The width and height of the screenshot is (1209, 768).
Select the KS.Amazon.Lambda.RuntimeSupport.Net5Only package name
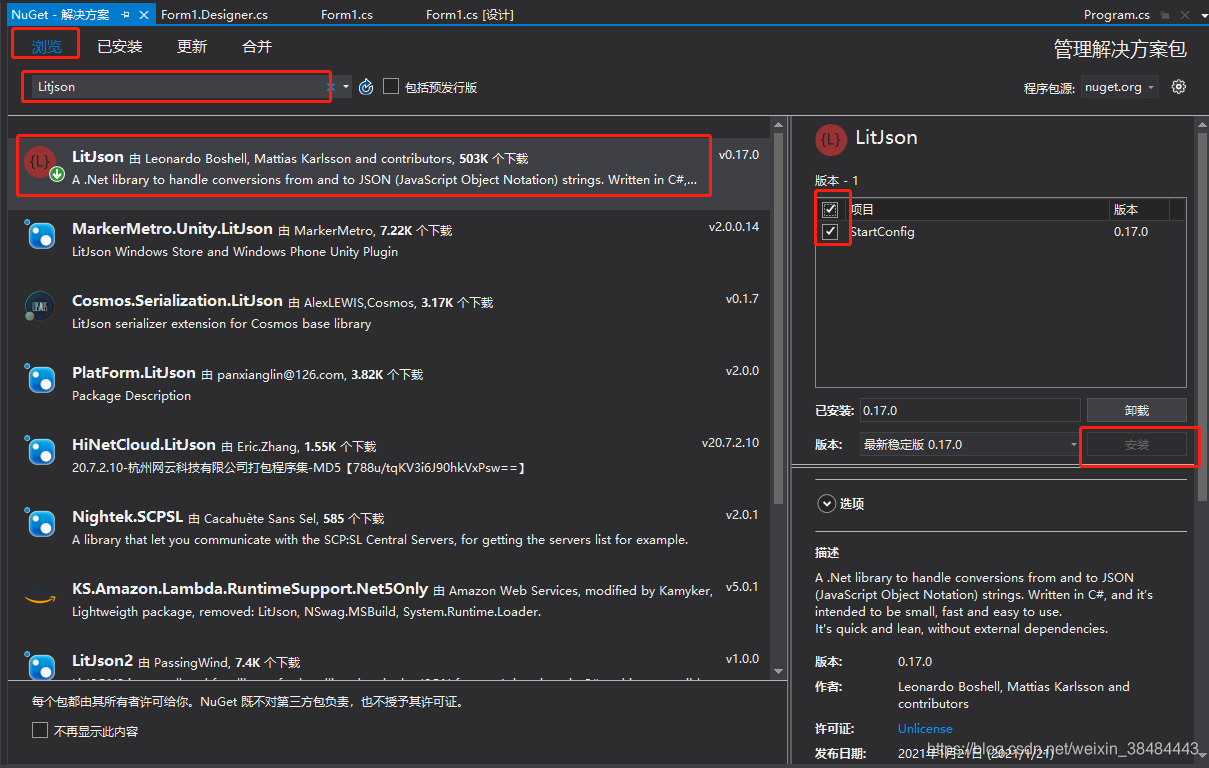click(x=250, y=589)
